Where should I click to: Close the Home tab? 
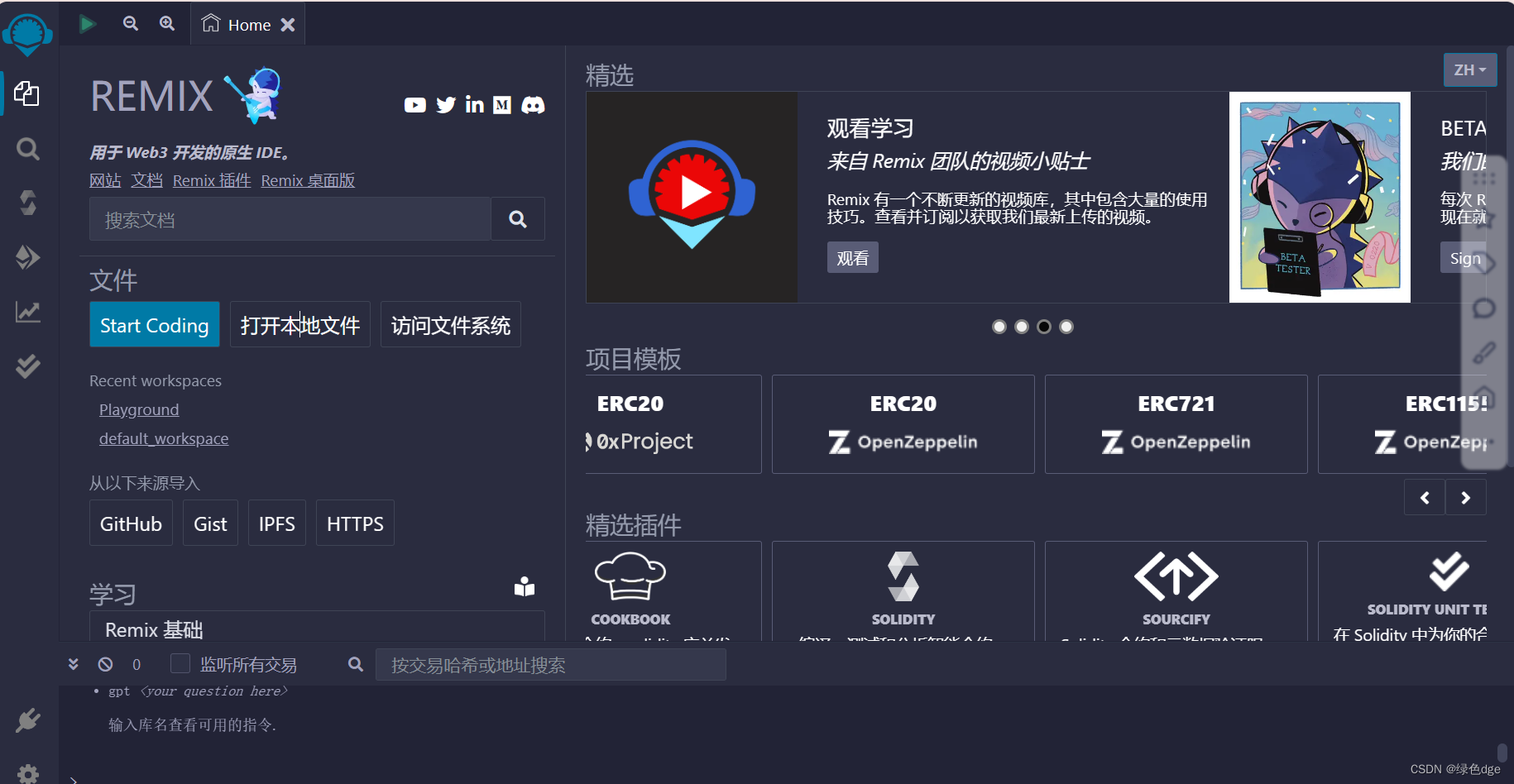288,25
